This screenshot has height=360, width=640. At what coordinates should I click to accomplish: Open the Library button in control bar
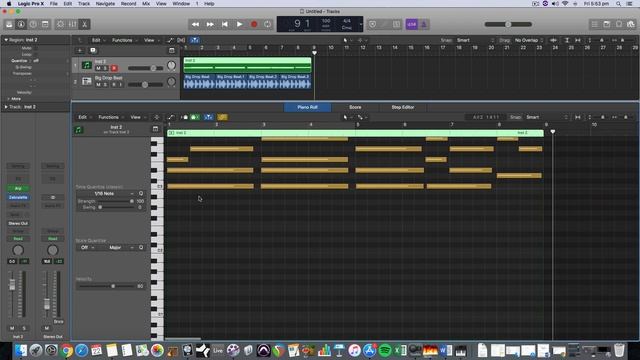[9, 24]
